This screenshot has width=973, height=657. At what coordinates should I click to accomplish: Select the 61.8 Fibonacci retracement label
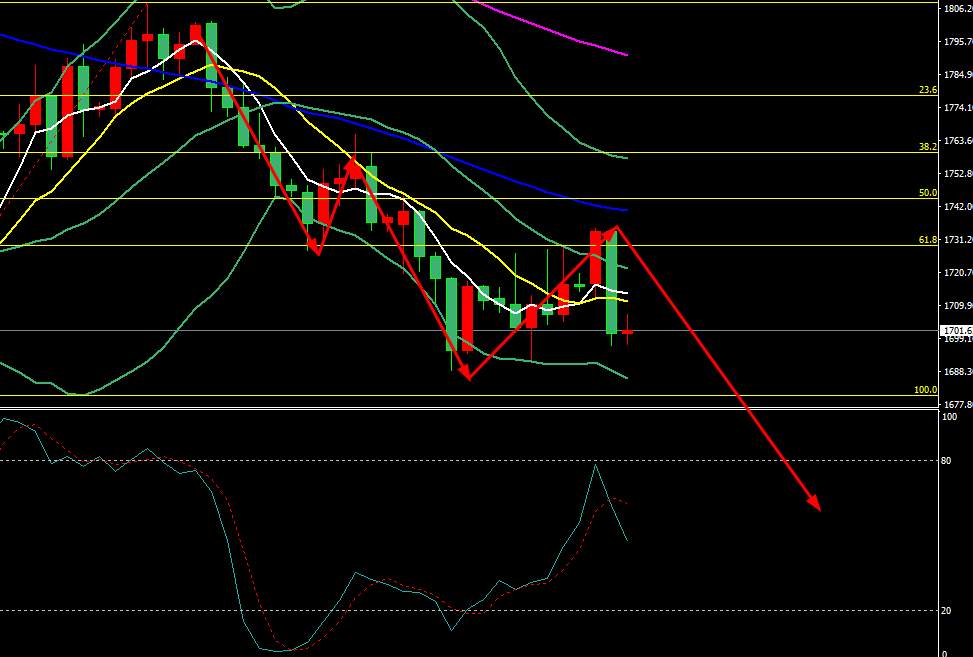click(x=927, y=240)
